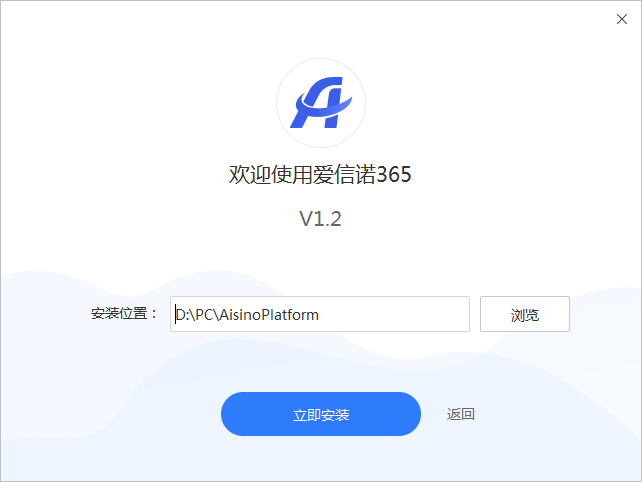Click the word AisinoPlatform in the path

click(269, 315)
